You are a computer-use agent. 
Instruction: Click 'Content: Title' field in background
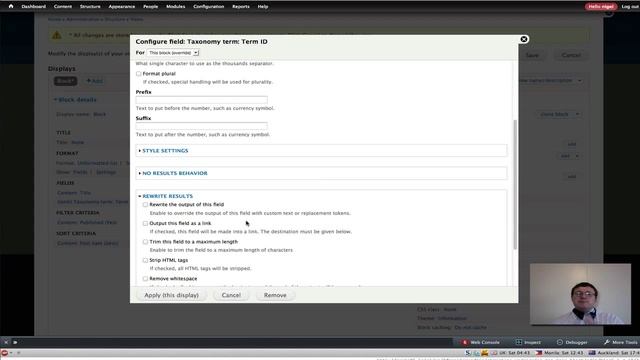[74, 193]
